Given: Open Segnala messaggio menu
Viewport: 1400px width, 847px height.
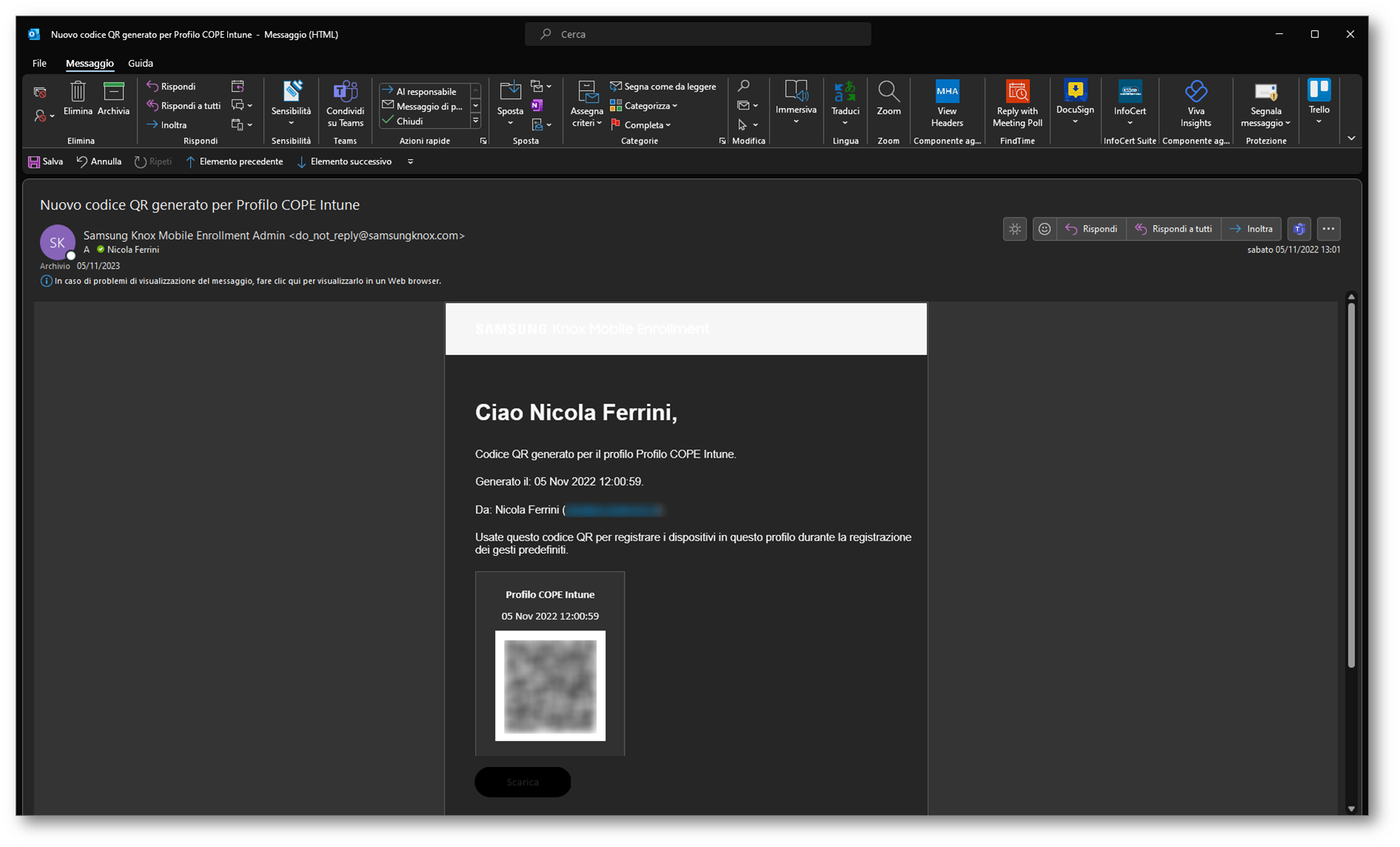Looking at the screenshot, I should (x=1265, y=104).
